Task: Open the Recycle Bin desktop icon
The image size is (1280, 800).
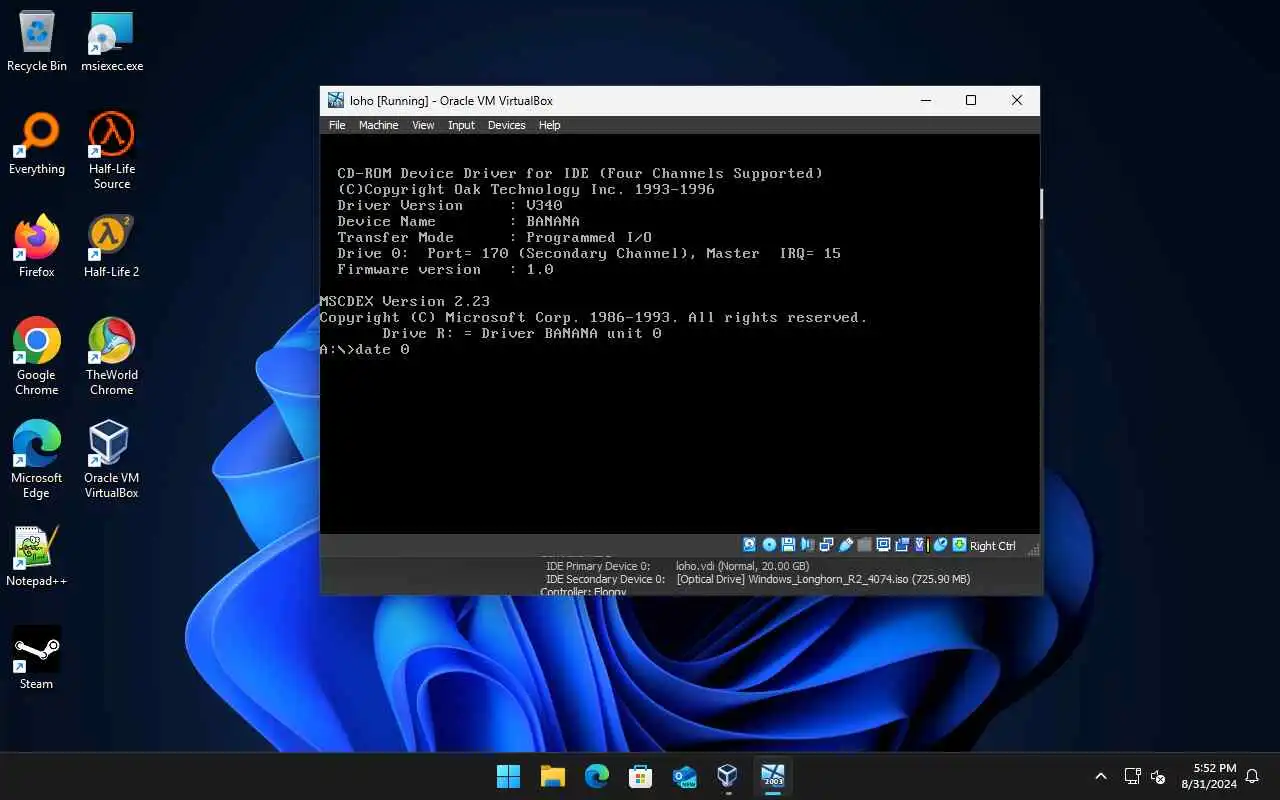Action: pyautogui.click(x=37, y=42)
